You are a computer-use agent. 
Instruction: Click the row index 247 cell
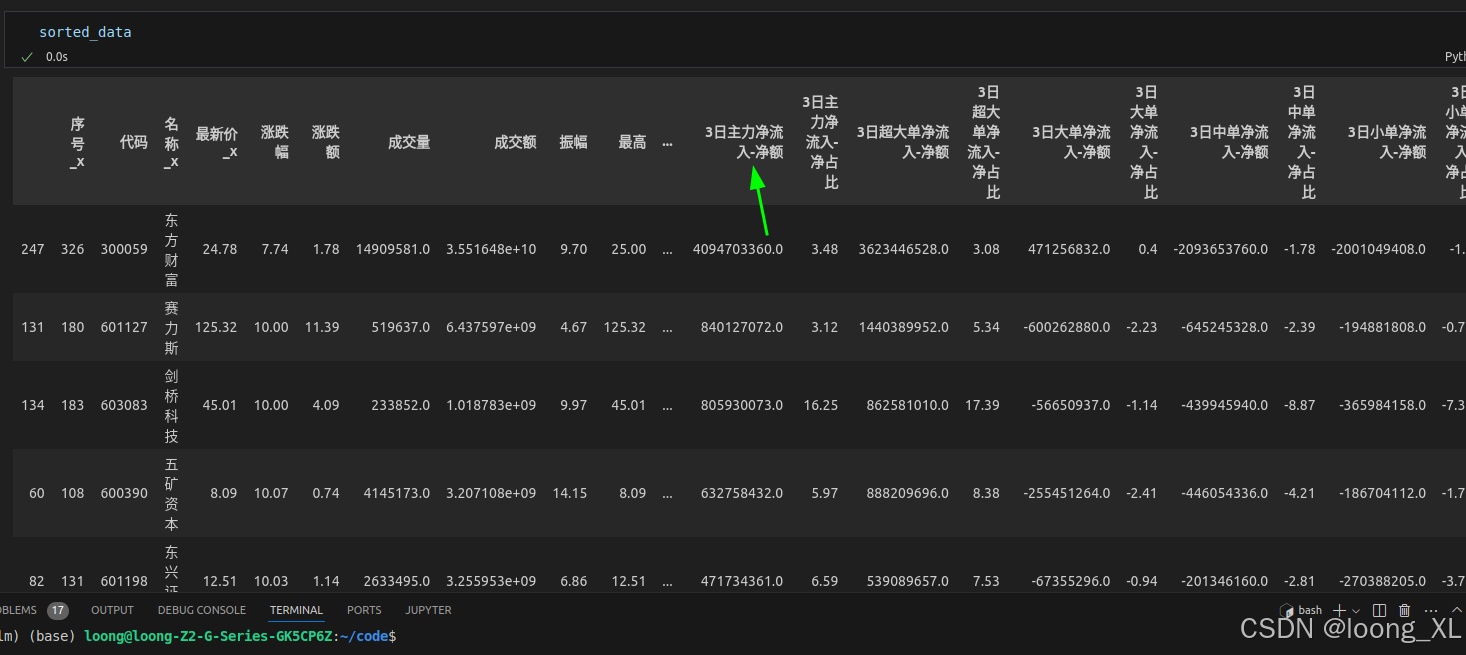[33, 249]
